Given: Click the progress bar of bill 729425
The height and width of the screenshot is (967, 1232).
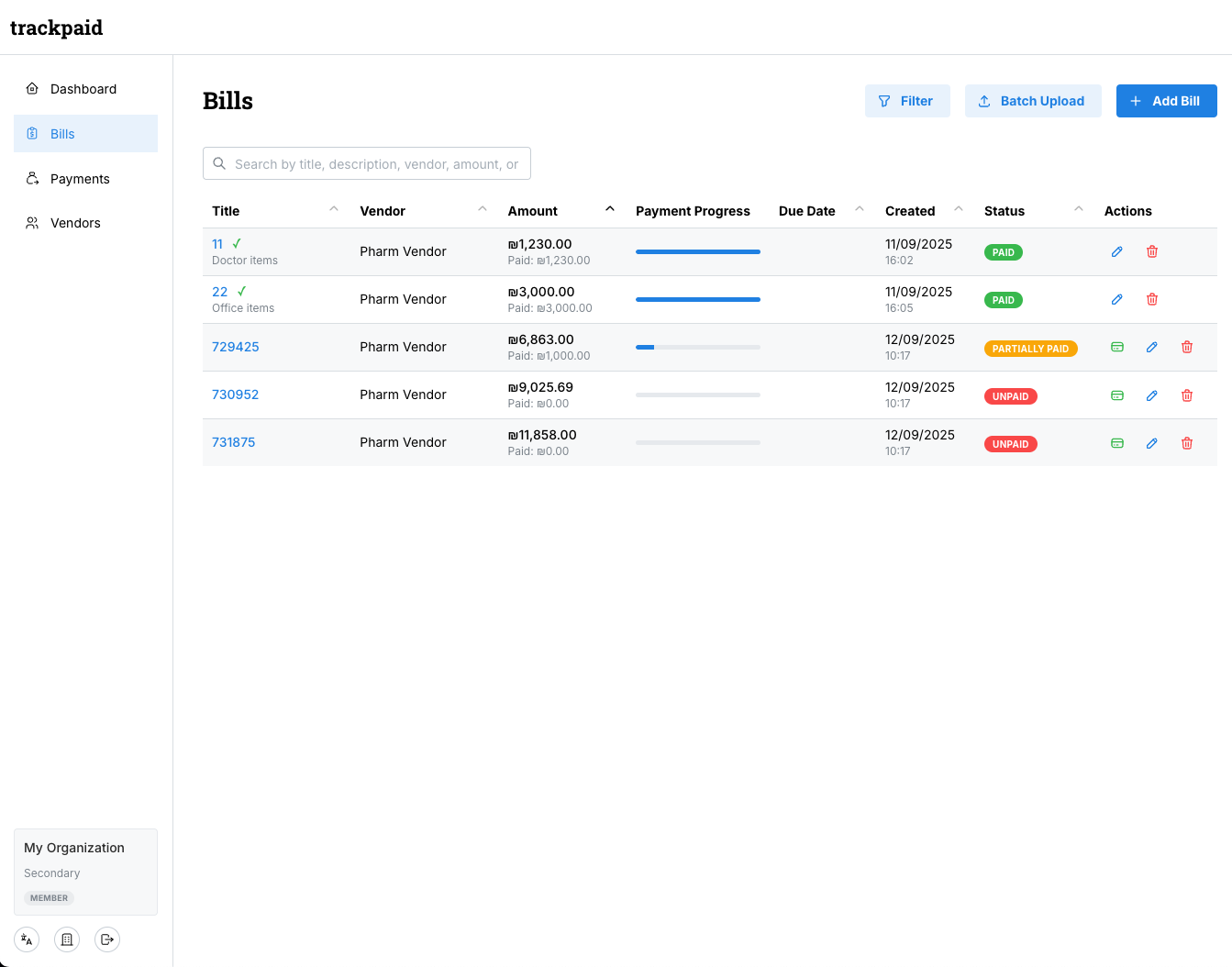Looking at the screenshot, I should point(697,347).
